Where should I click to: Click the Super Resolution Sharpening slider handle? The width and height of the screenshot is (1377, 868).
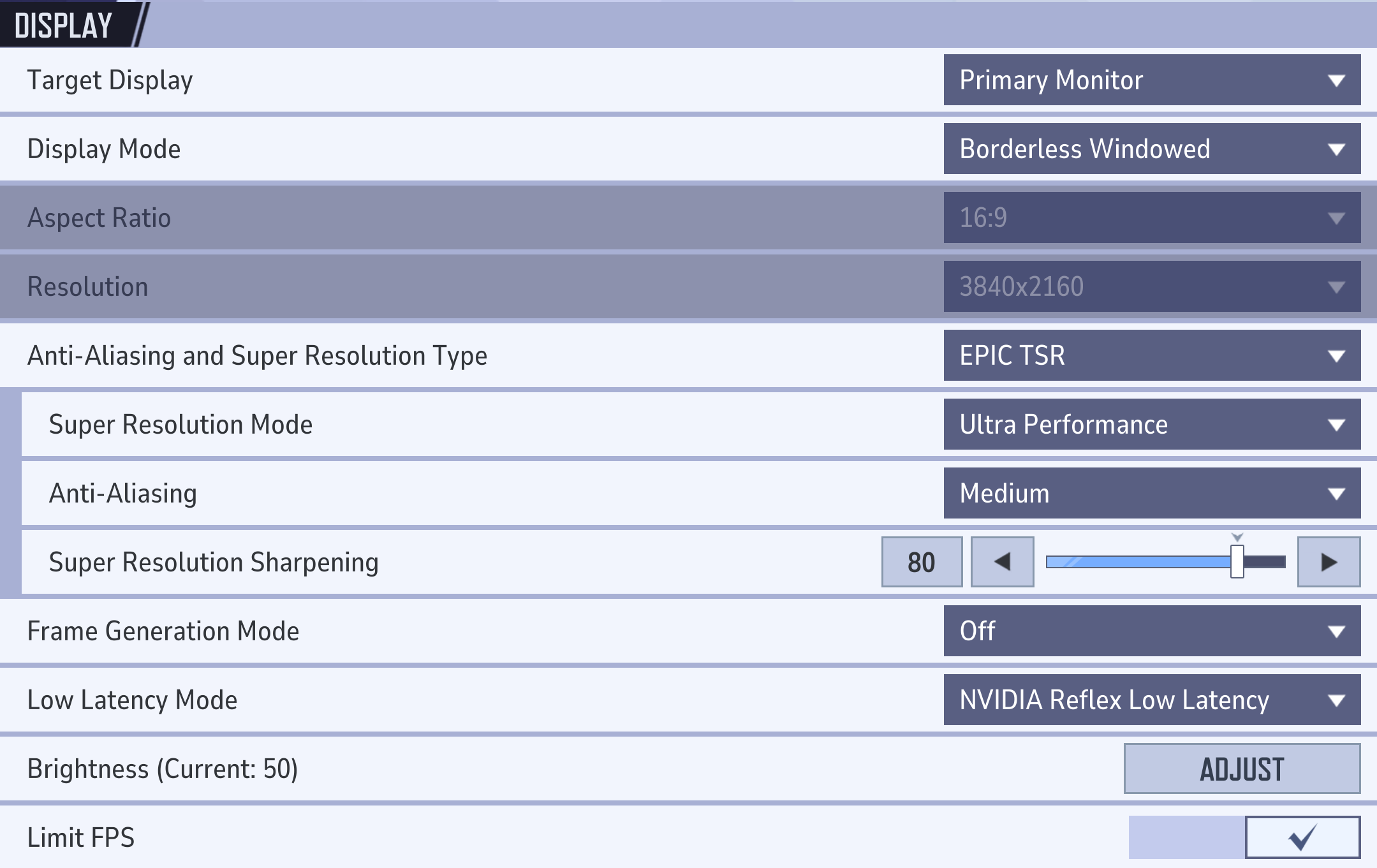(x=1237, y=562)
